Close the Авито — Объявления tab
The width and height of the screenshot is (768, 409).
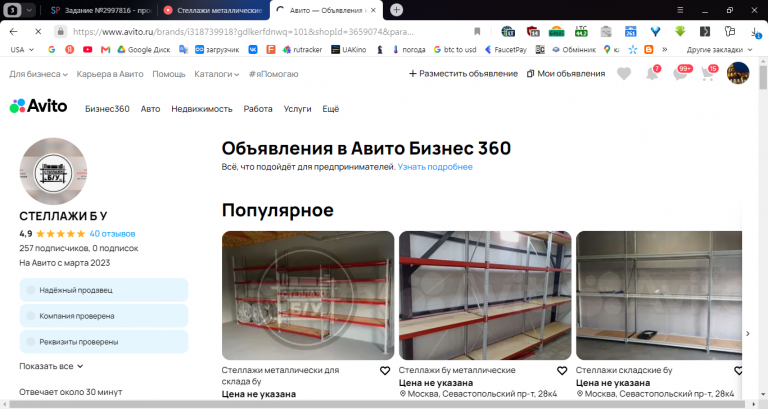pyautogui.click(x=373, y=10)
